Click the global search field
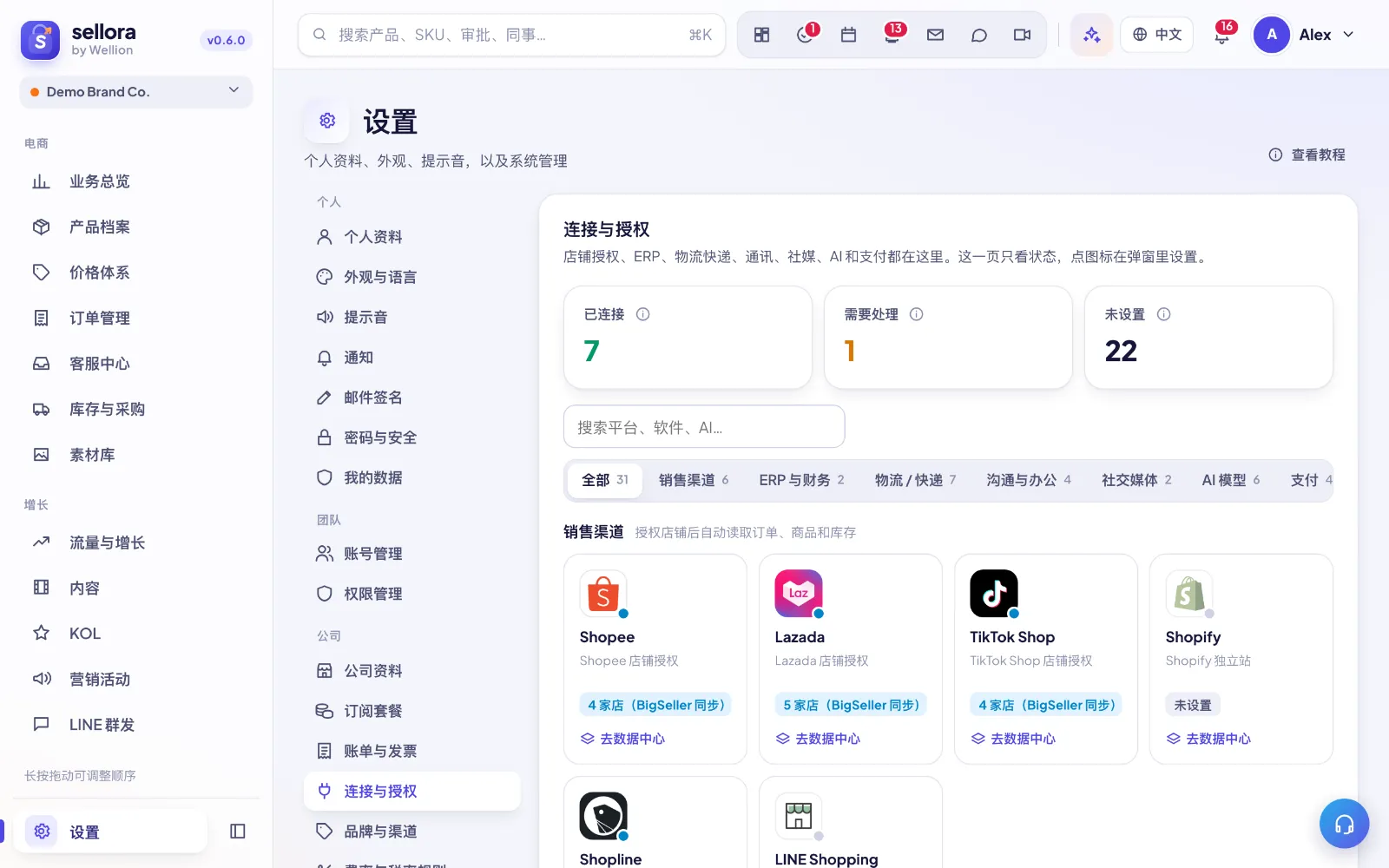This screenshot has width=1389, height=868. click(511, 35)
